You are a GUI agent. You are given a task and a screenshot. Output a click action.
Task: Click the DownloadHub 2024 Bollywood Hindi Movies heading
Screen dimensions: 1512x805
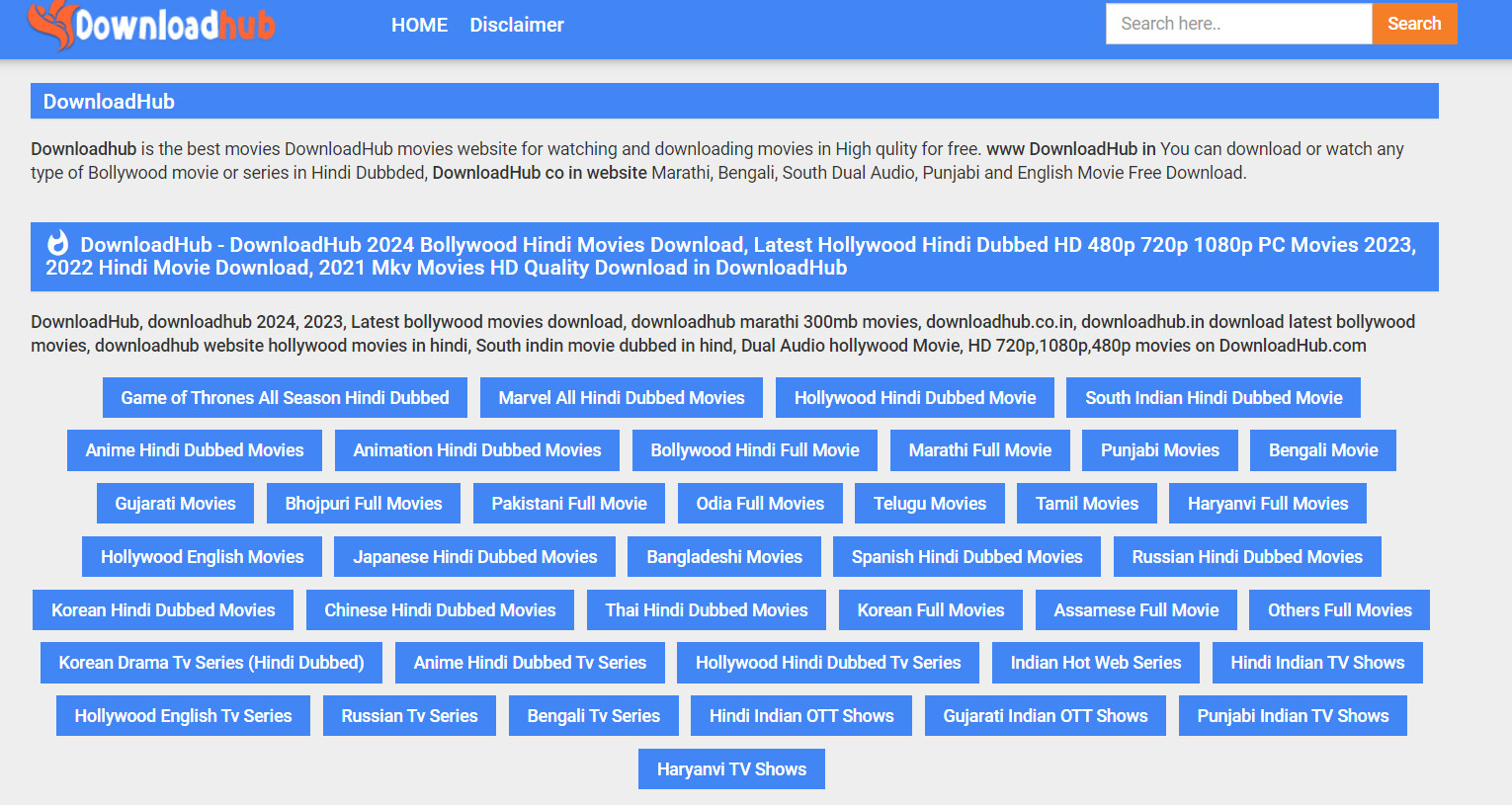734,257
